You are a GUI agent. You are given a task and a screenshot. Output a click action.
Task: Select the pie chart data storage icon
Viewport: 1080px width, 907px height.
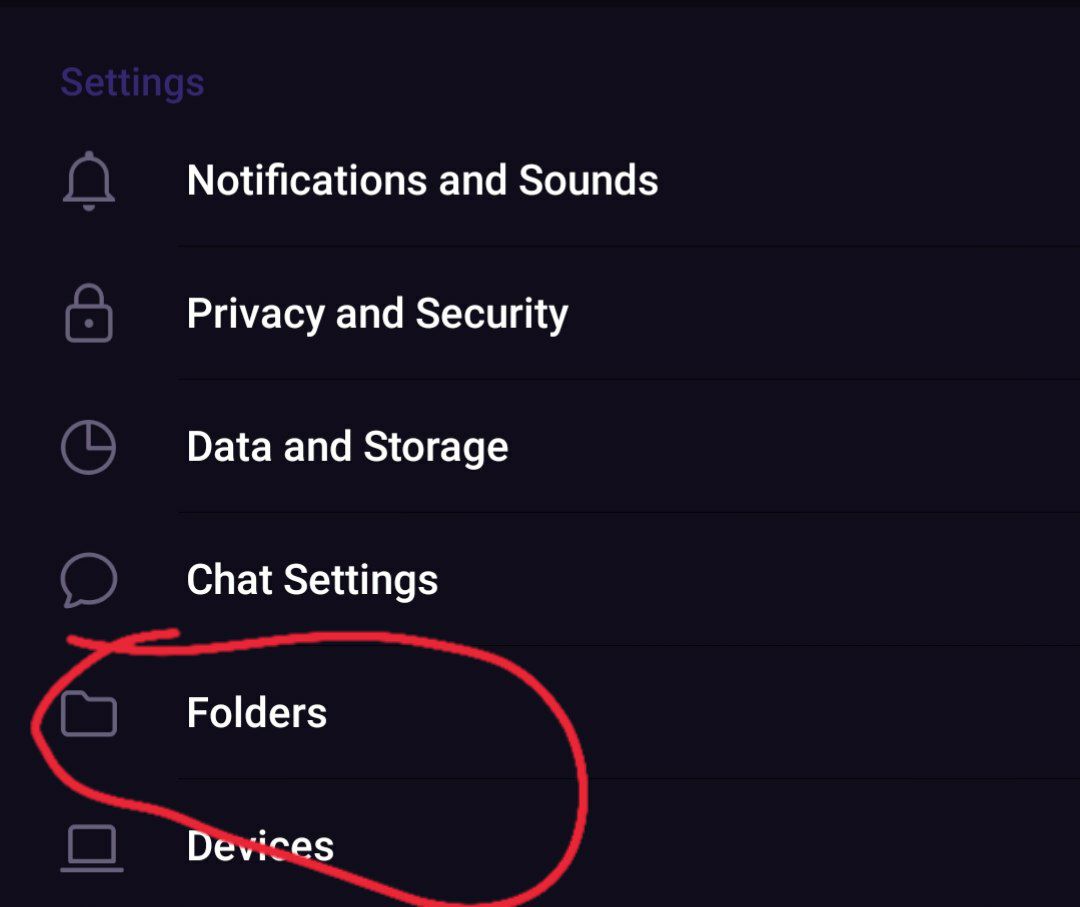tap(89, 447)
